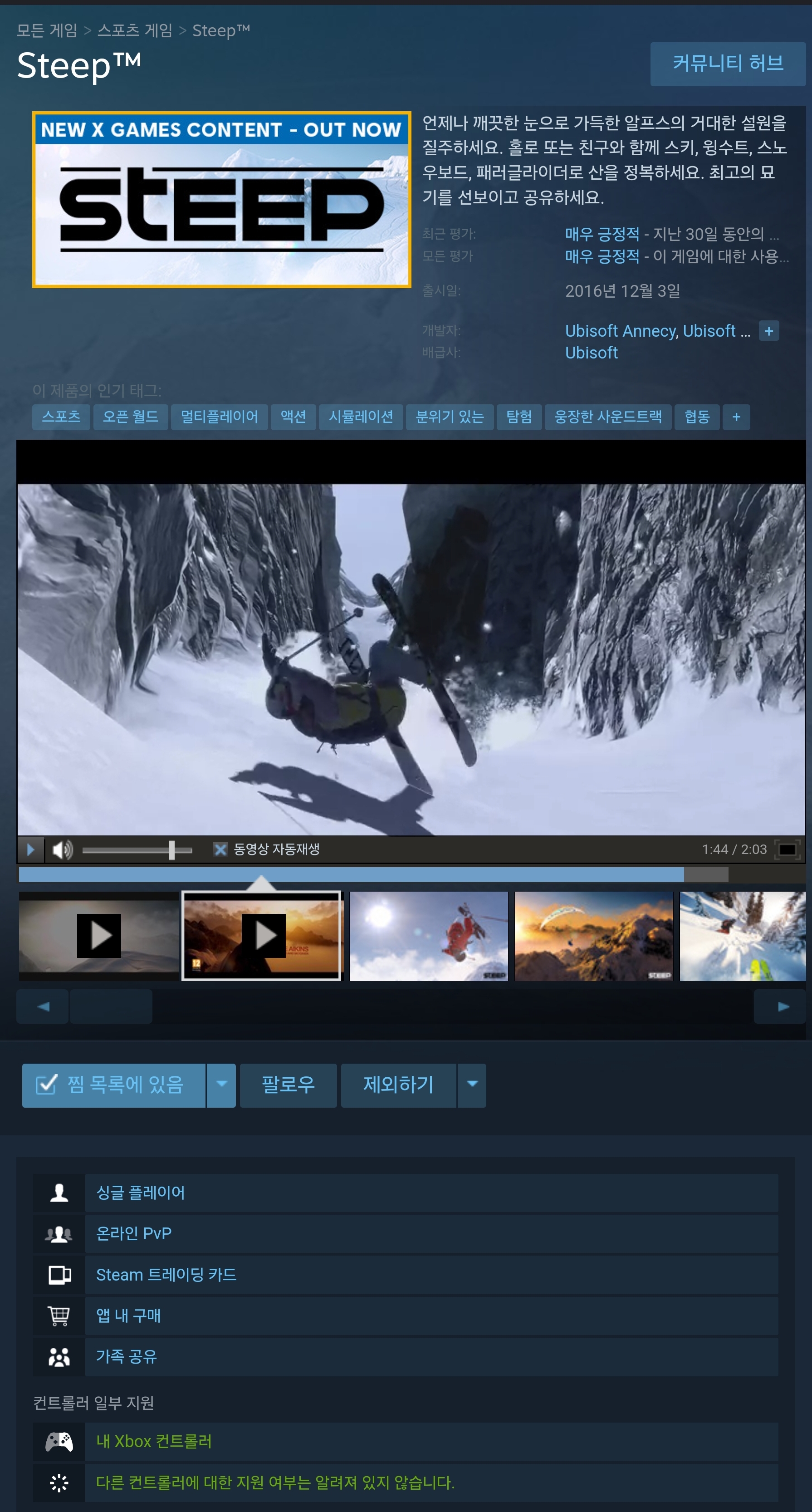Expand the 제외하기 dropdown arrow
The height and width of the screenshot is (1512, 812).
click(472, 1085)
